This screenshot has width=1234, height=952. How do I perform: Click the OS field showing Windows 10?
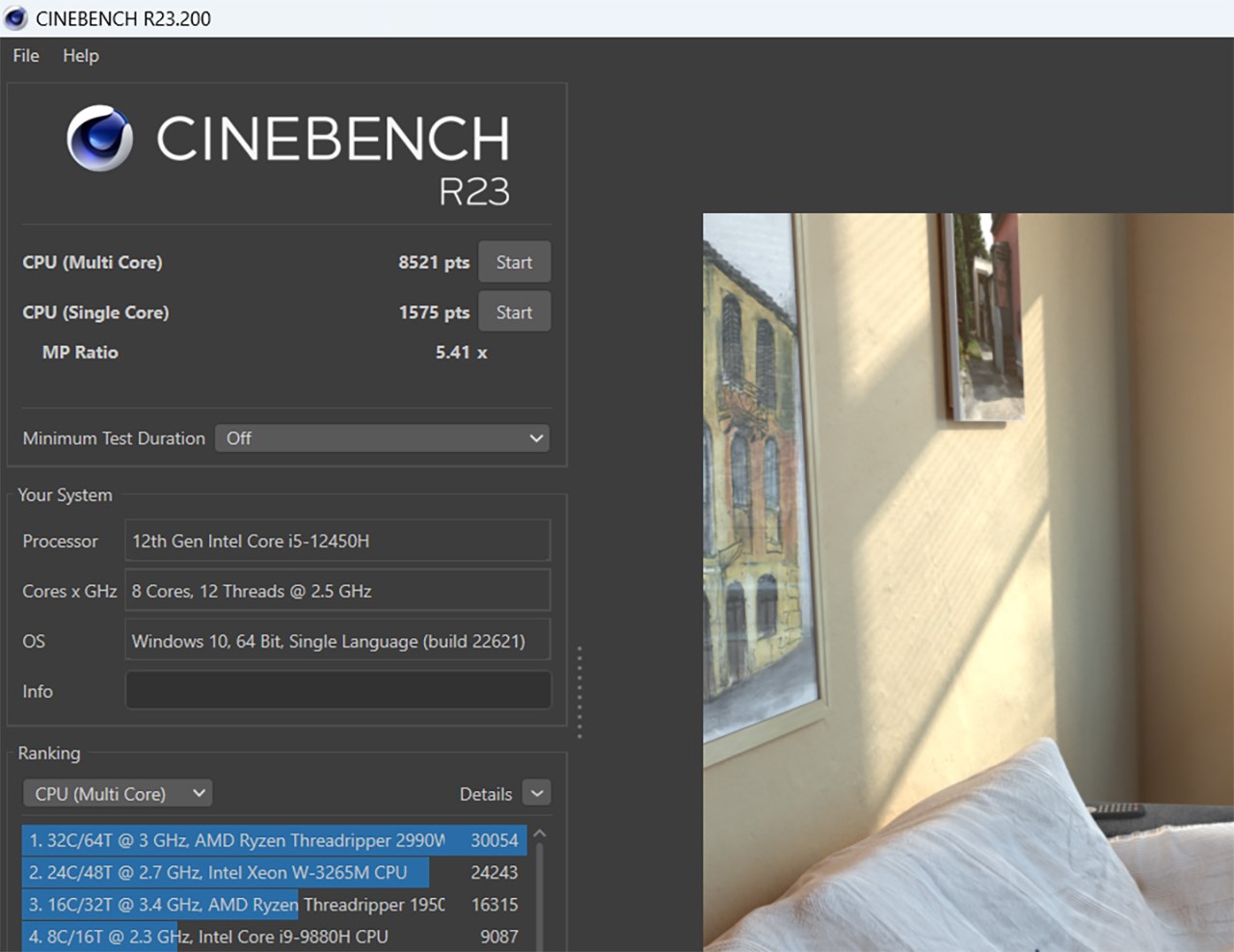(x=337, y=640)
